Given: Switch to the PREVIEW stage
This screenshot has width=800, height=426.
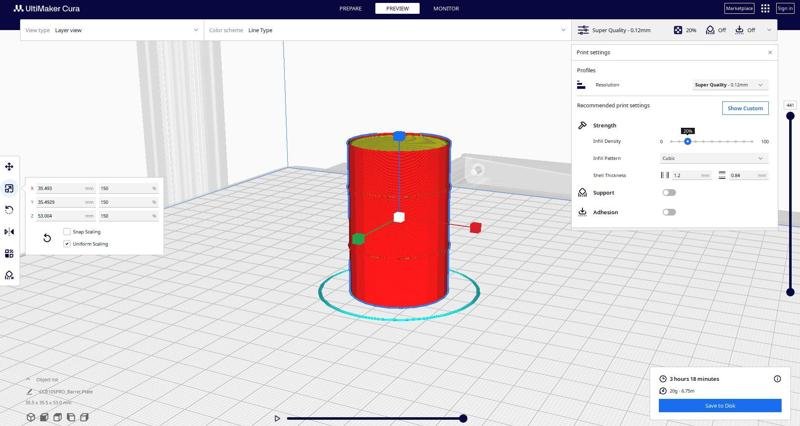Looking at the screenshot, I should click(x=397, y=8).
